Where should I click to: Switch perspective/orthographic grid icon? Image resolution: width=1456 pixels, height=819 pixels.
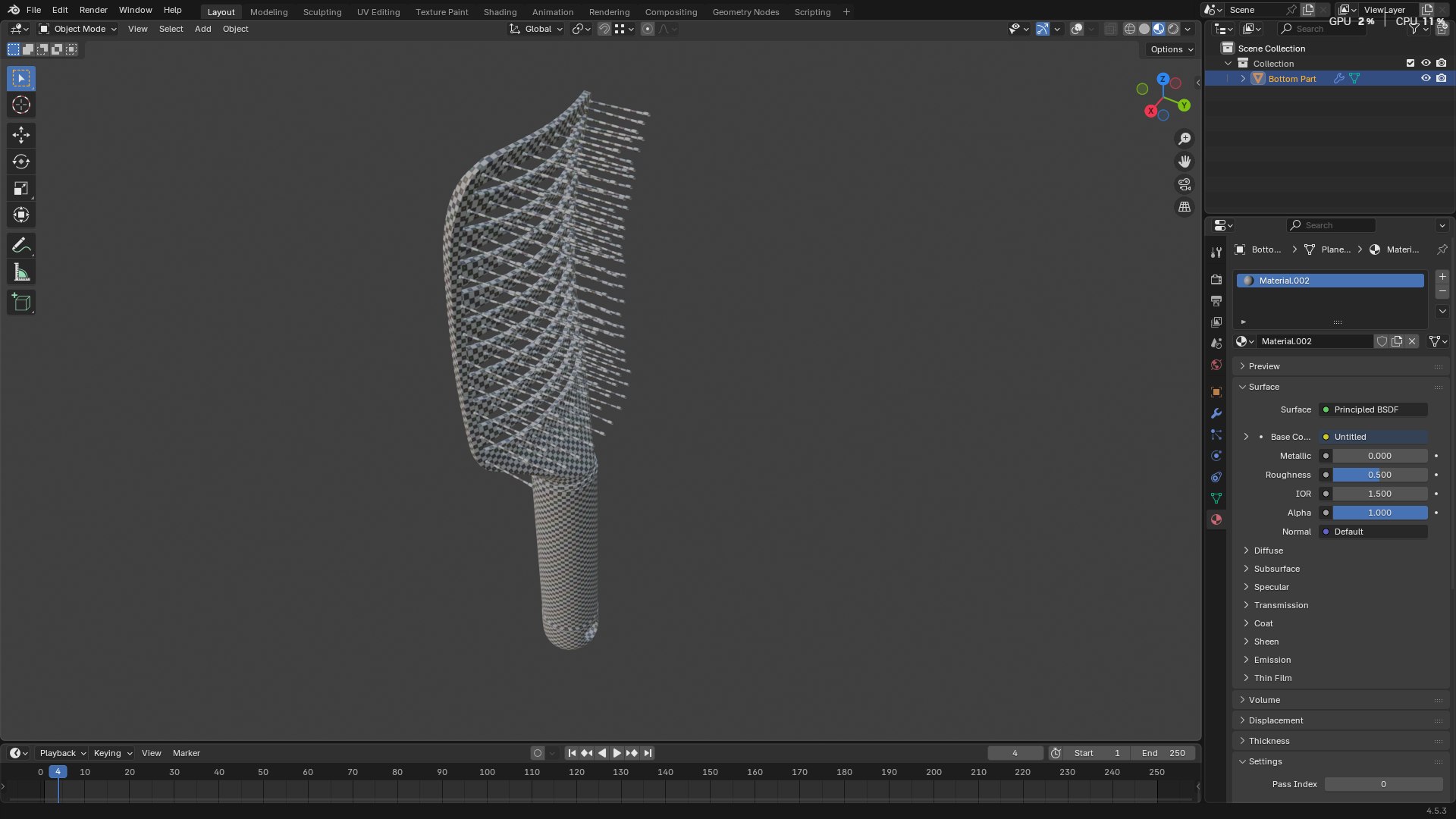pyautogui.click(x=1185, y=207)
